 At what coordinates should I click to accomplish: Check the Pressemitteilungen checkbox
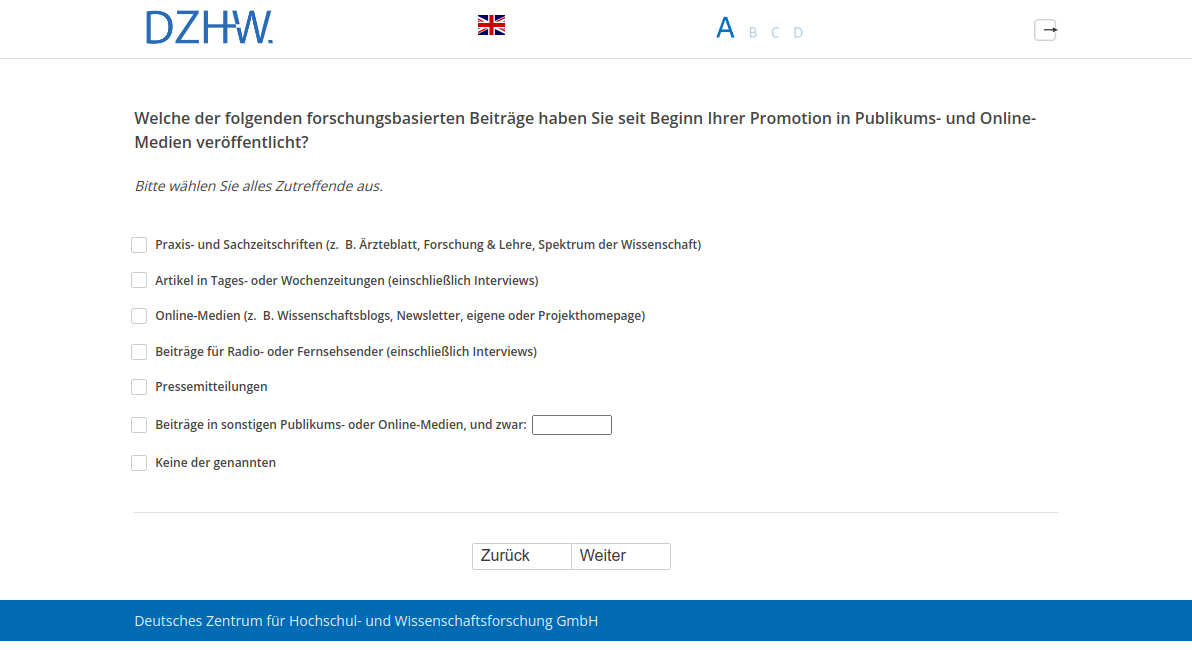(139, 387)
